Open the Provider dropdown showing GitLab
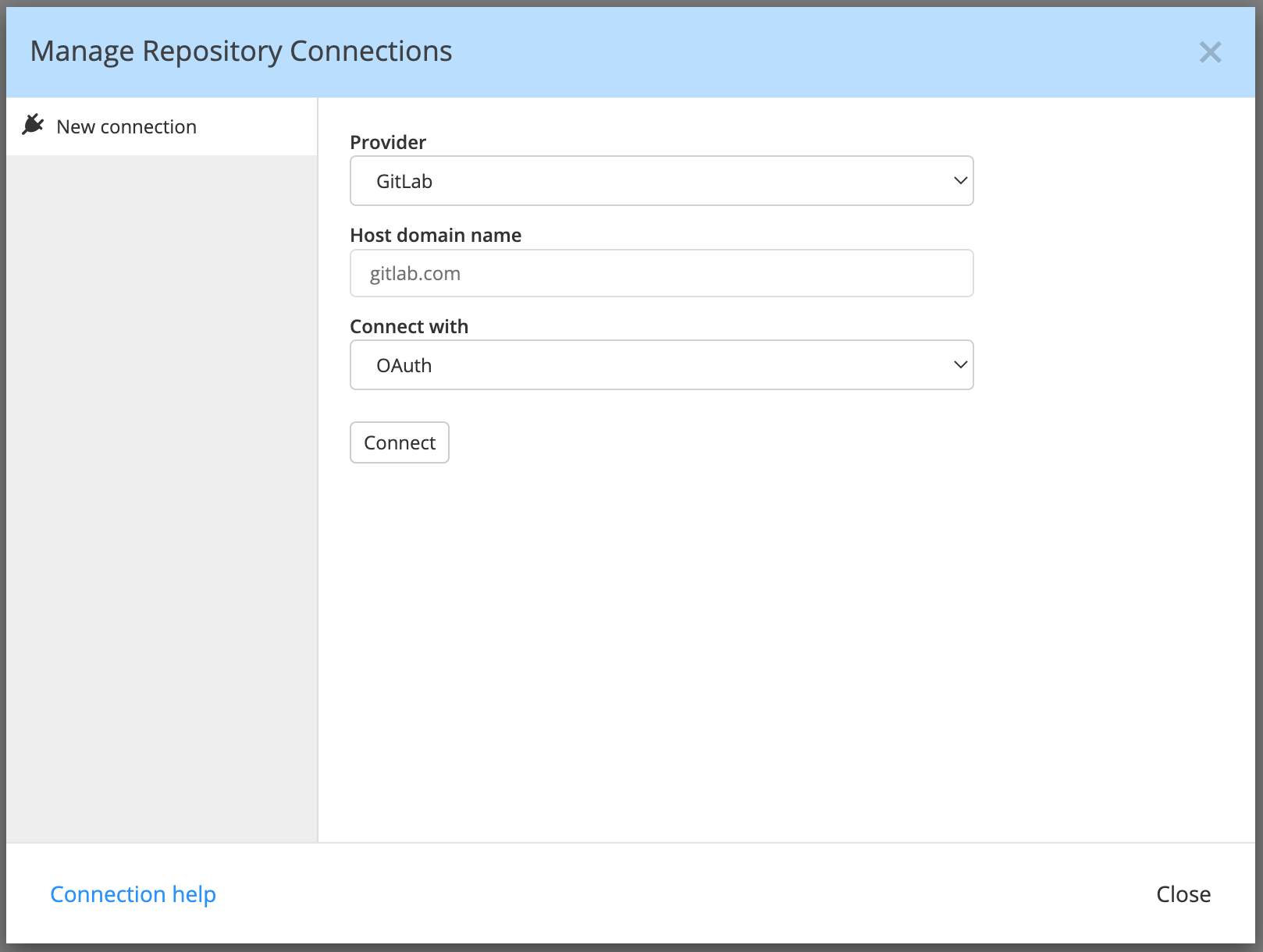The height and width of the screenshot is (952, 1263). tap(661, 181)
